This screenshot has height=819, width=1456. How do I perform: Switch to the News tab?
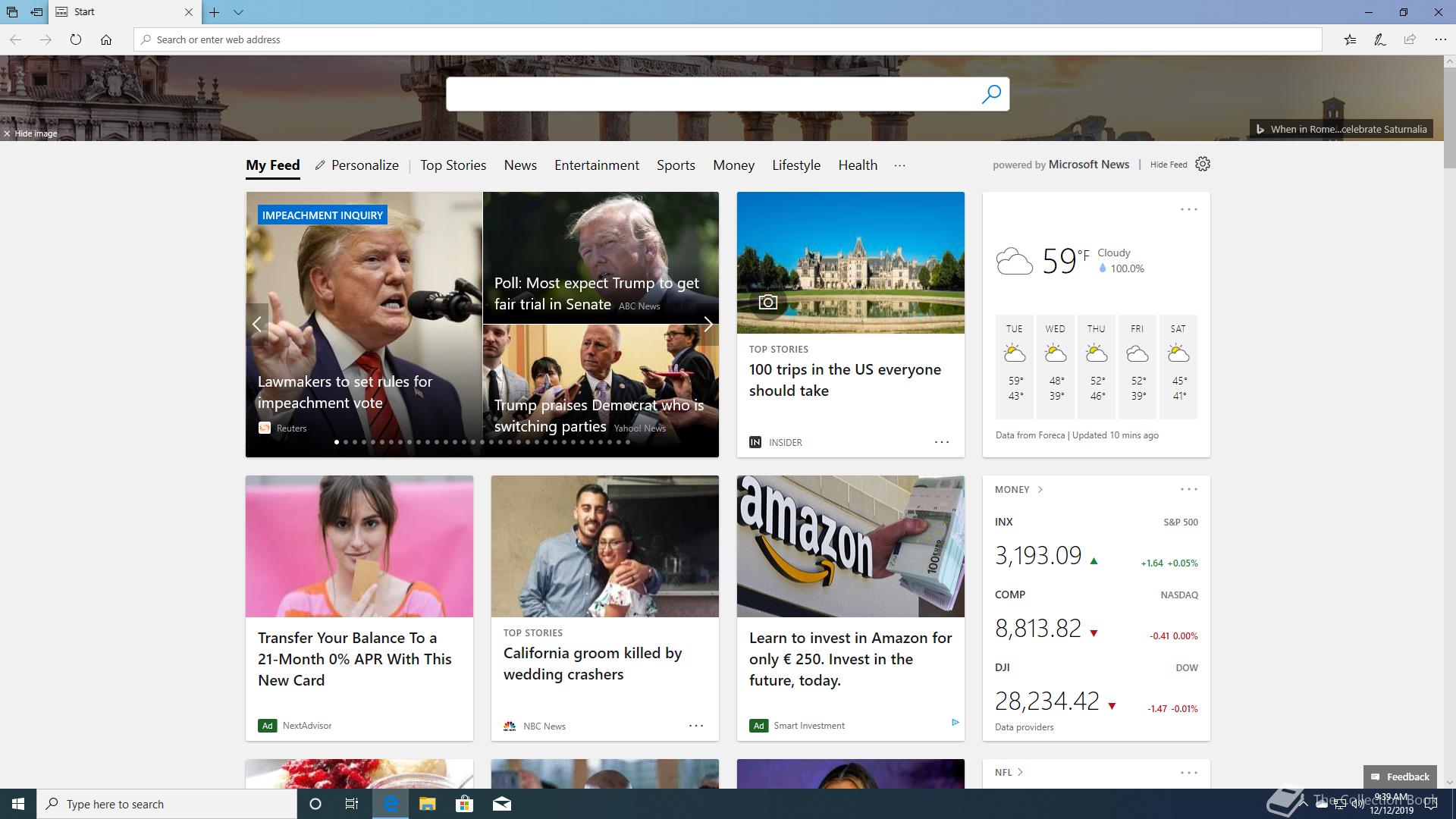pyautogui.click(x=520, y=165)
